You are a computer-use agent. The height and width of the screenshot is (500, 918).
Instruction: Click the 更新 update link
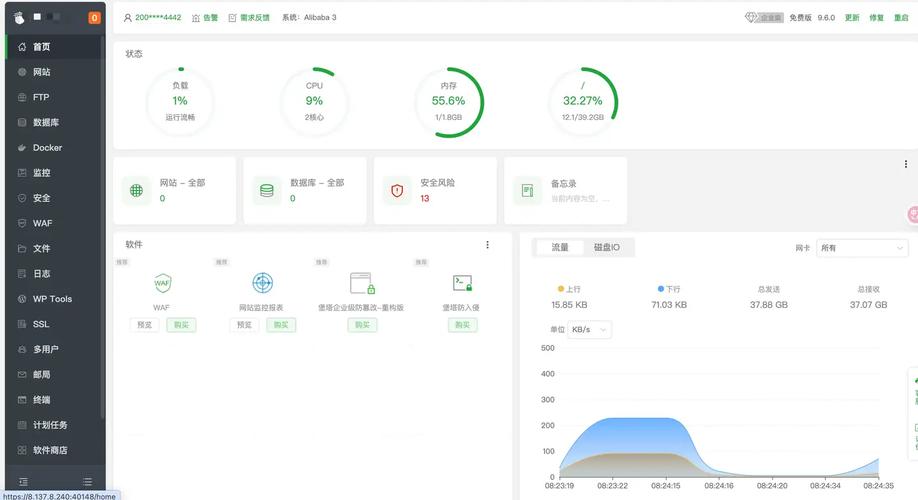click(852, 18)
